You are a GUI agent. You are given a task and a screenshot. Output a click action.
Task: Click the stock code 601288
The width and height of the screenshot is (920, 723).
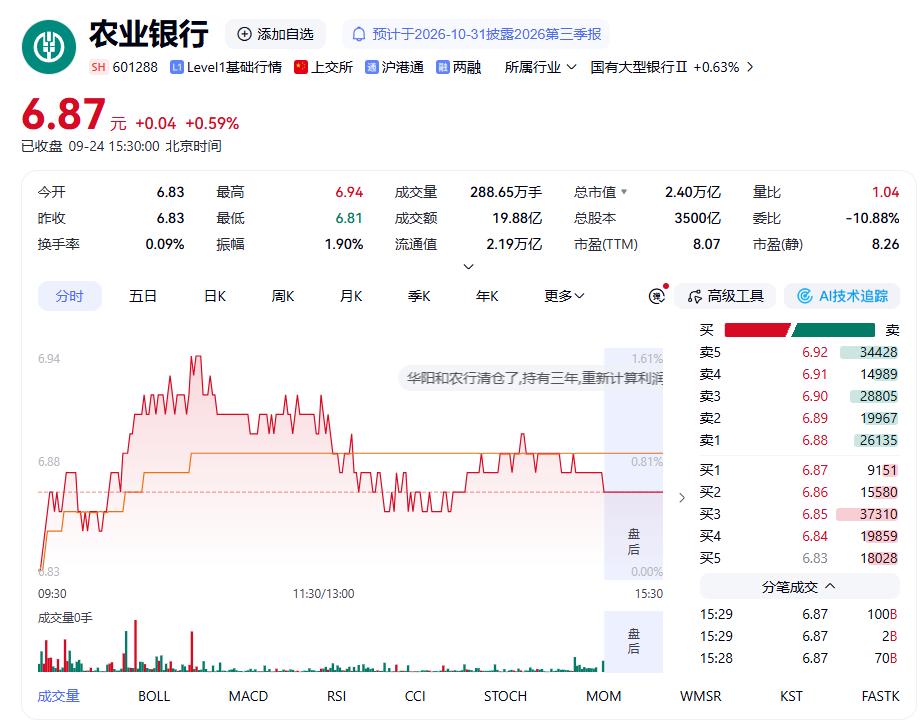click(x=135, y=67)
